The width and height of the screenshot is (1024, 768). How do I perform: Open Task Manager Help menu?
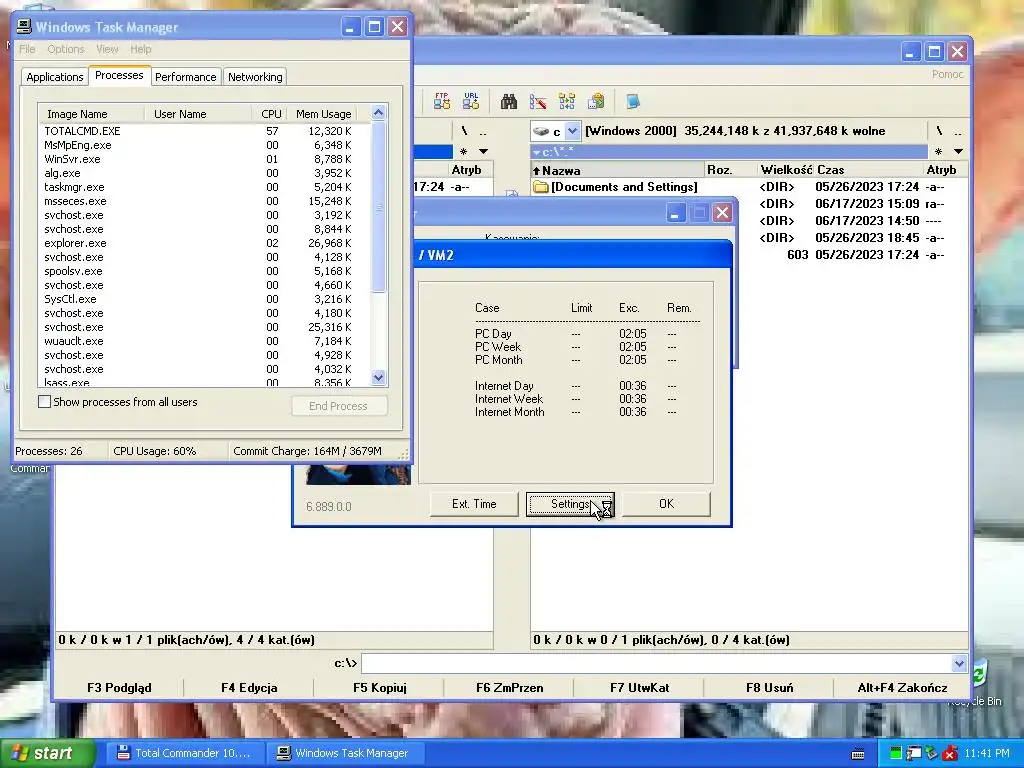tap(140, 49)
